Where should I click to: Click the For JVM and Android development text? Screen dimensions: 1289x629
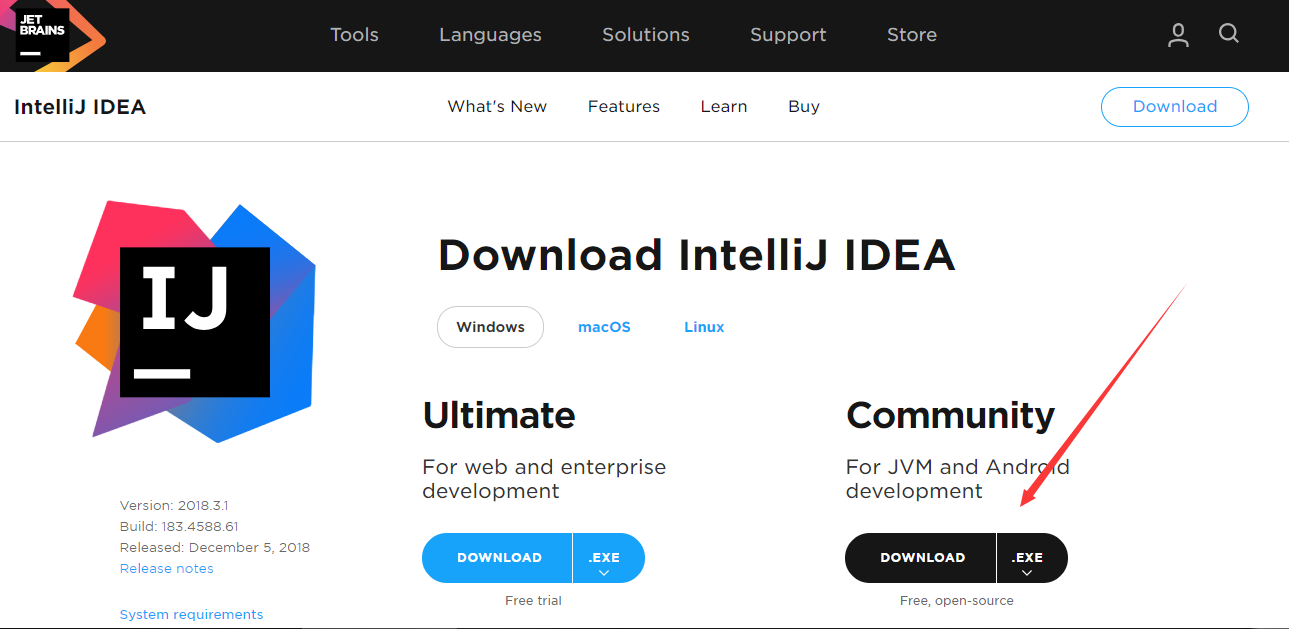[958, 479]
